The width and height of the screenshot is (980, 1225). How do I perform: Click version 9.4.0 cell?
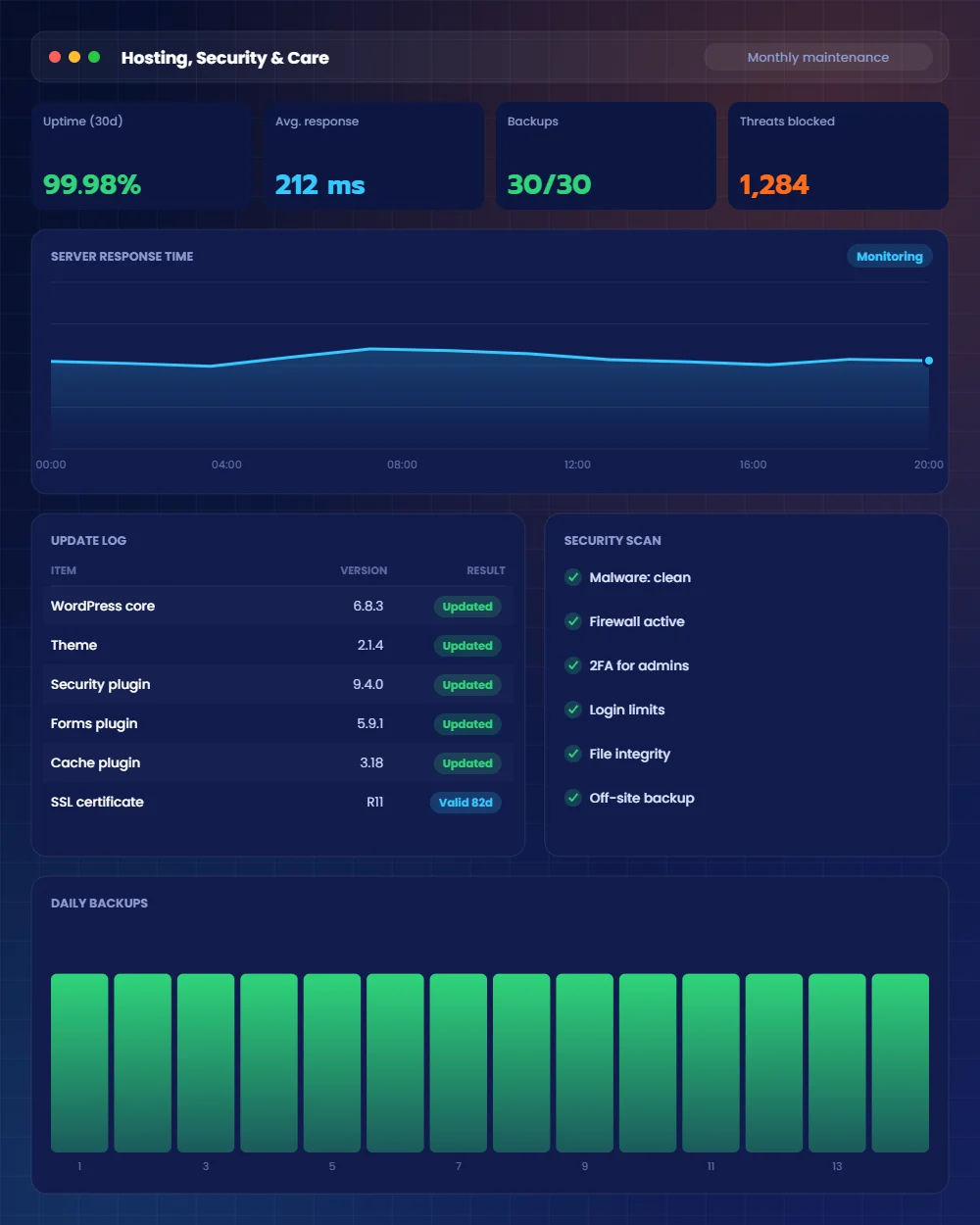pos(368,684)
